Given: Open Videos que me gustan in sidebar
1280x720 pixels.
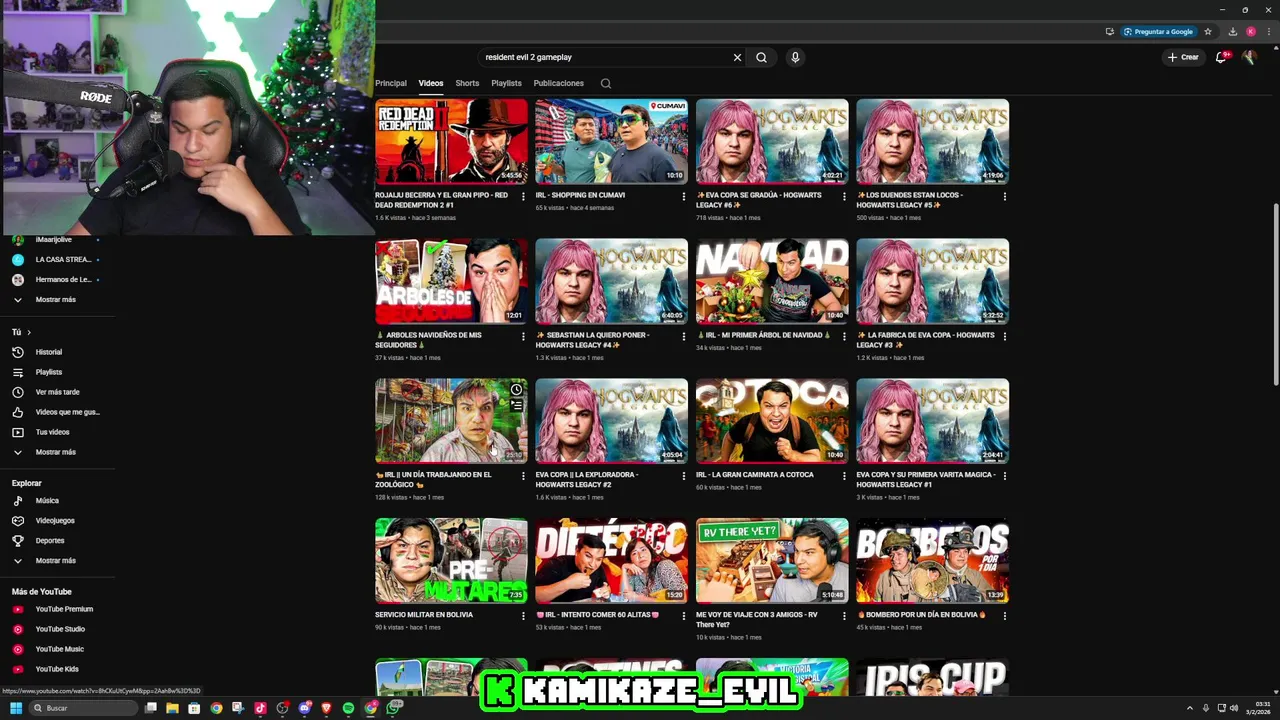Looking at the screenshot, I should click(67, 412).
